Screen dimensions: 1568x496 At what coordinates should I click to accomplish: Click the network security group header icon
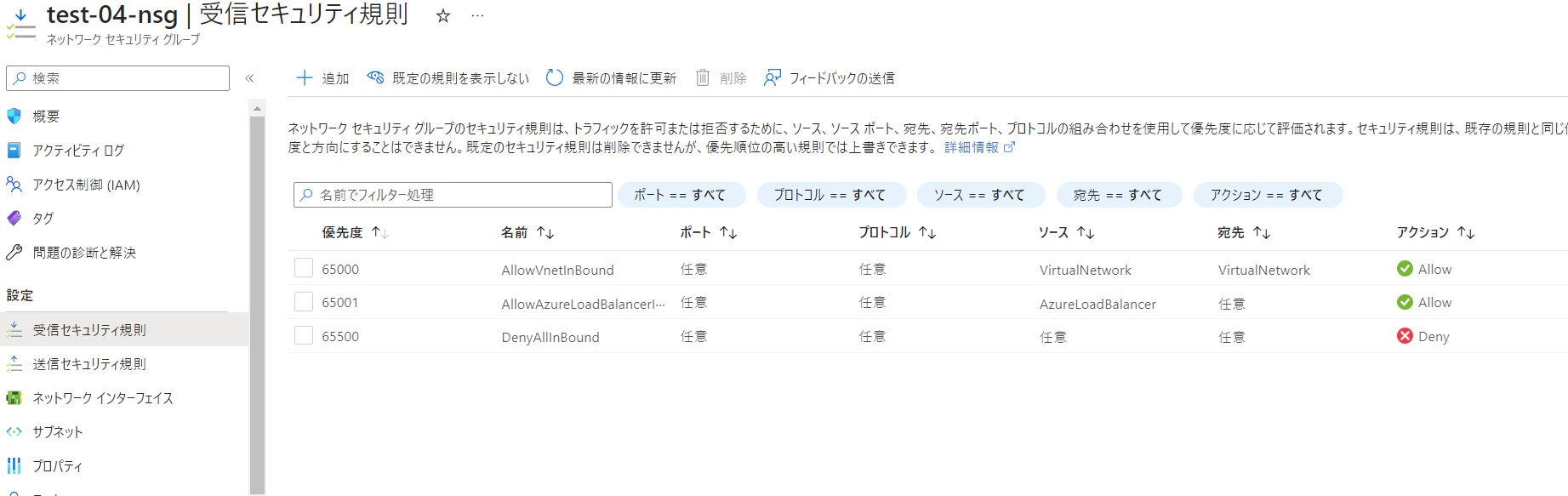pyautogui.click(x=20, y=24)
